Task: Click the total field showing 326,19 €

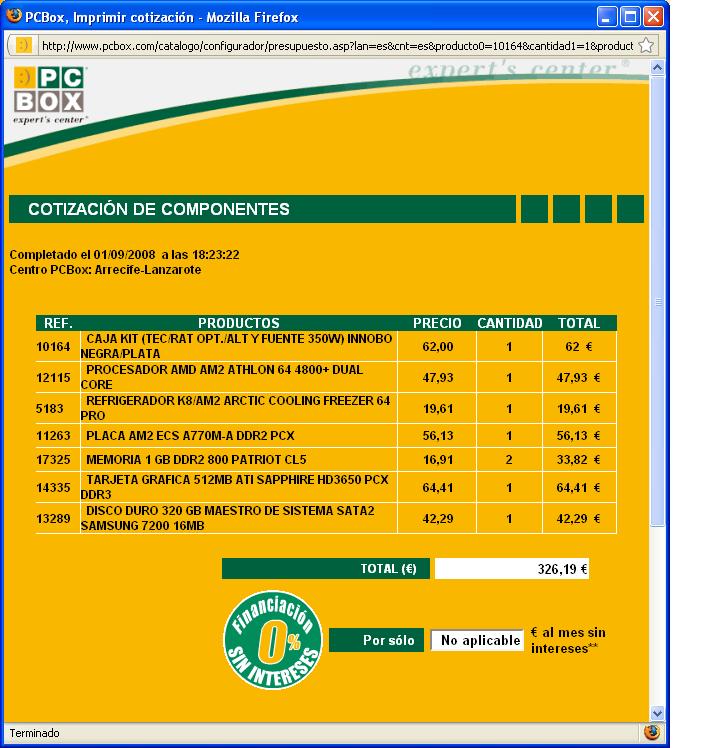Action: (512, 569)
